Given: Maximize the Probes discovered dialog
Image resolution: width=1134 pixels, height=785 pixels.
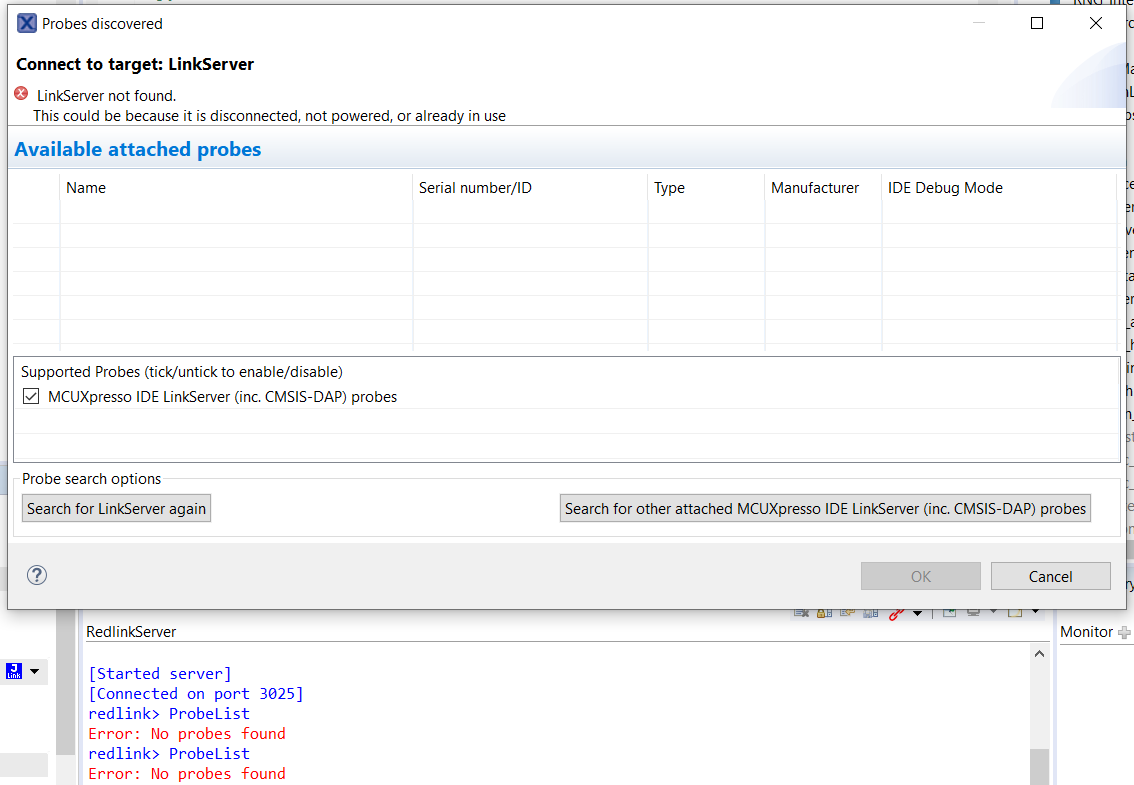Looking at the screenshot, I should (1037, 23).
